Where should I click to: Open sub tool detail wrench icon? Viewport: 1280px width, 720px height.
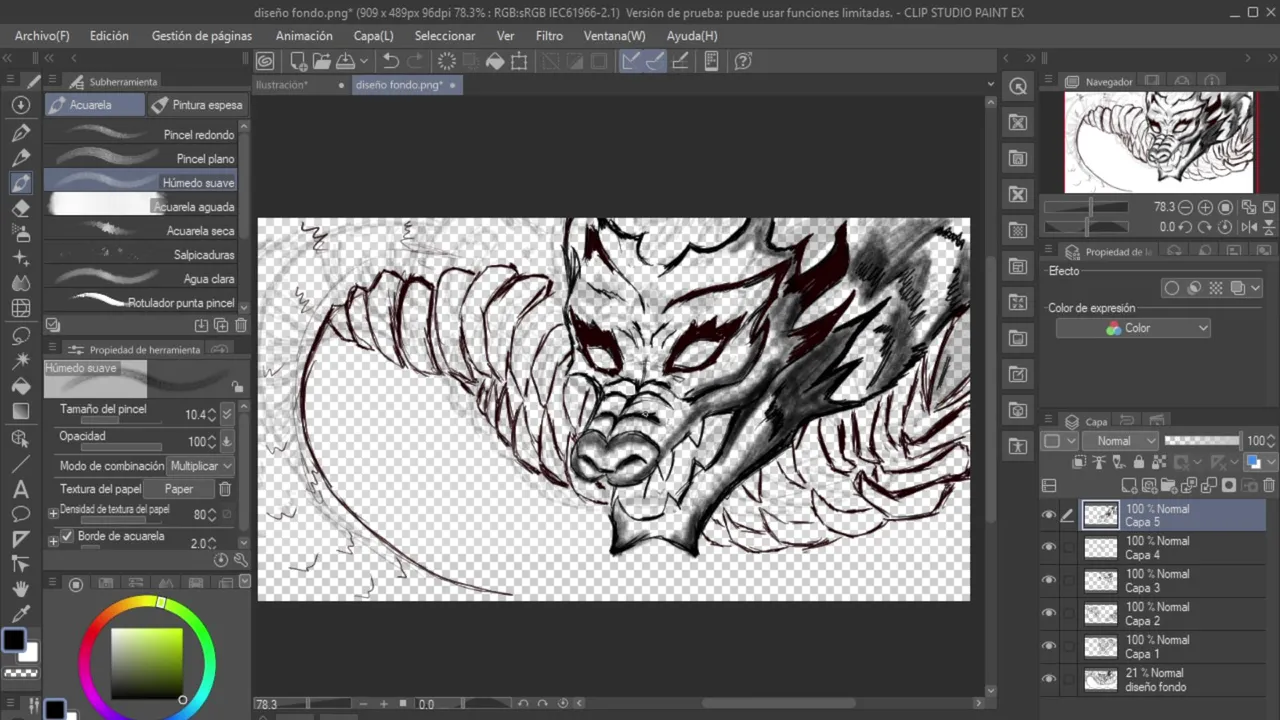(x=240, y=560)
